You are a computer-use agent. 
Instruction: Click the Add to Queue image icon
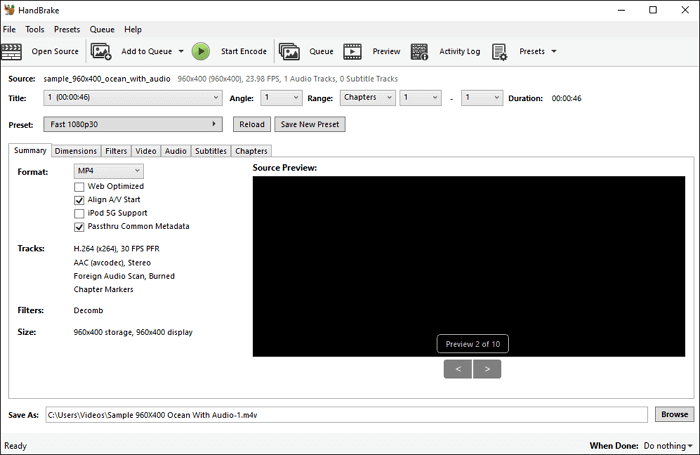tap(101, 51)
